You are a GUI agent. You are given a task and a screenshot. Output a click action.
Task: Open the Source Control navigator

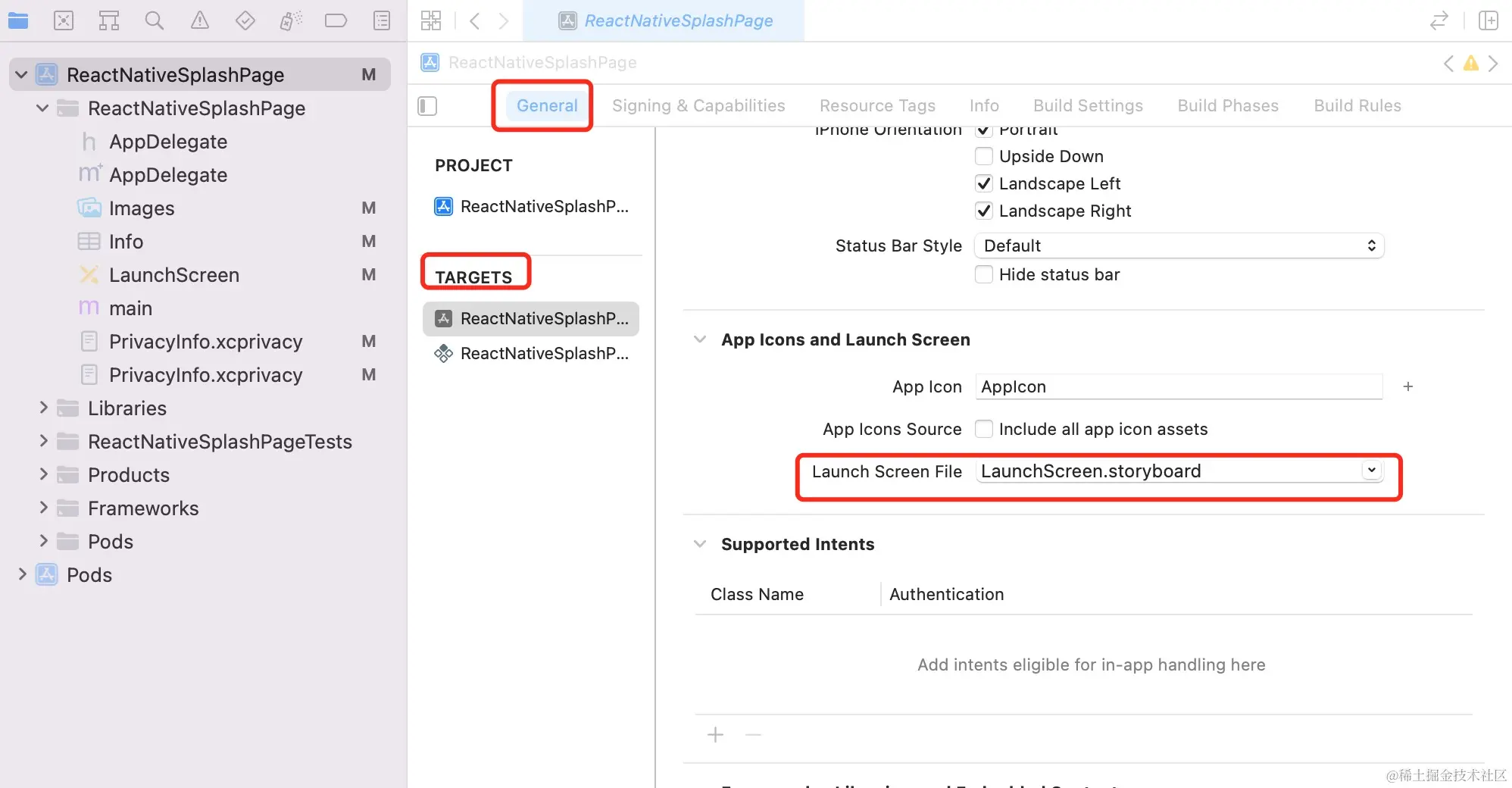coord(64,20)
